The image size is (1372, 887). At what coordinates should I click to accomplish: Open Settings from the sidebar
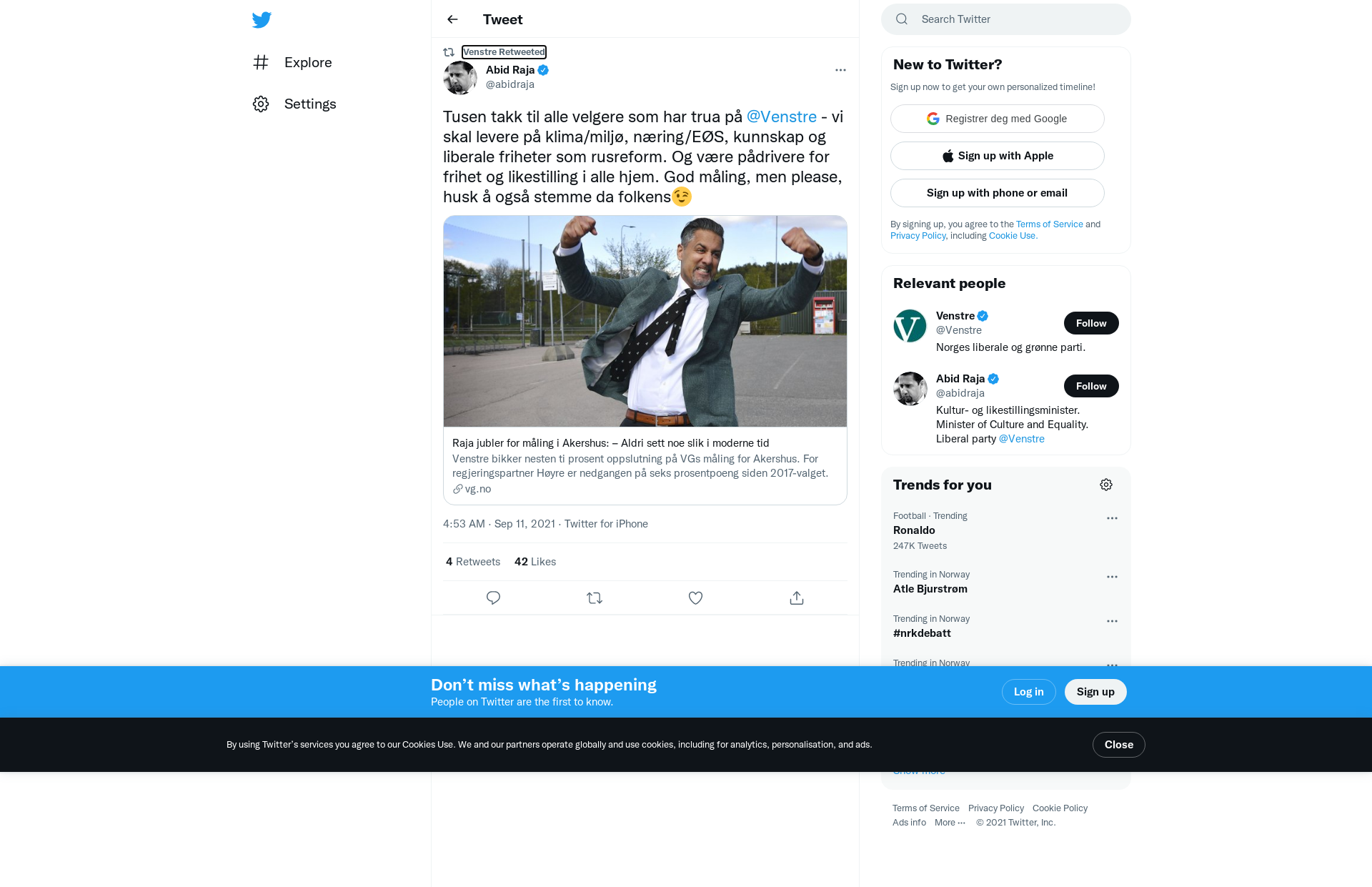pos(294,104)
